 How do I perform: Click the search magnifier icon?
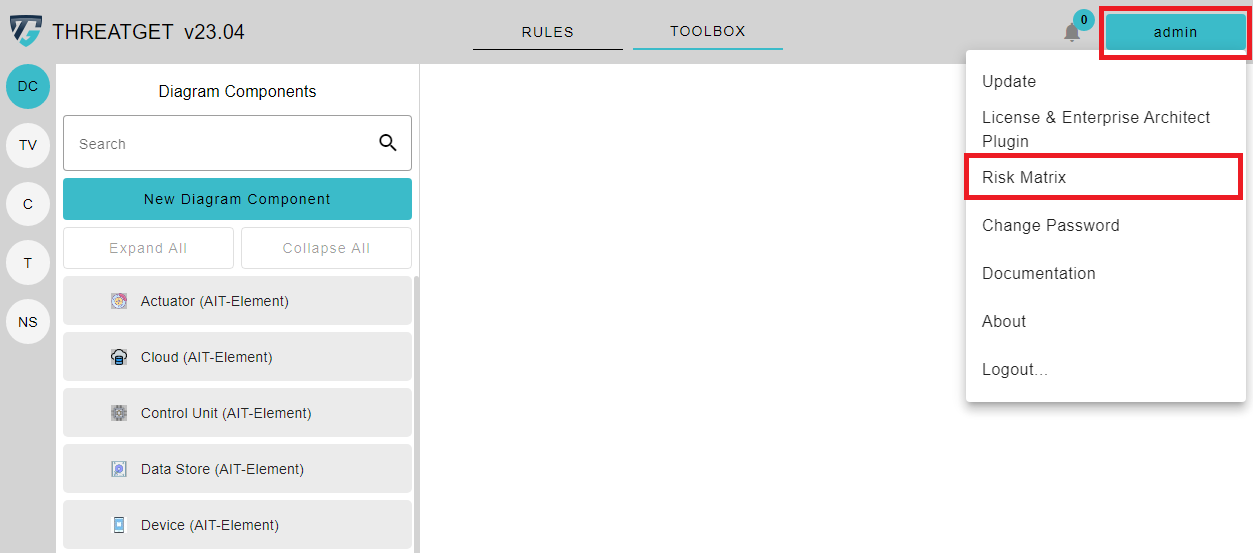(388, 143)
